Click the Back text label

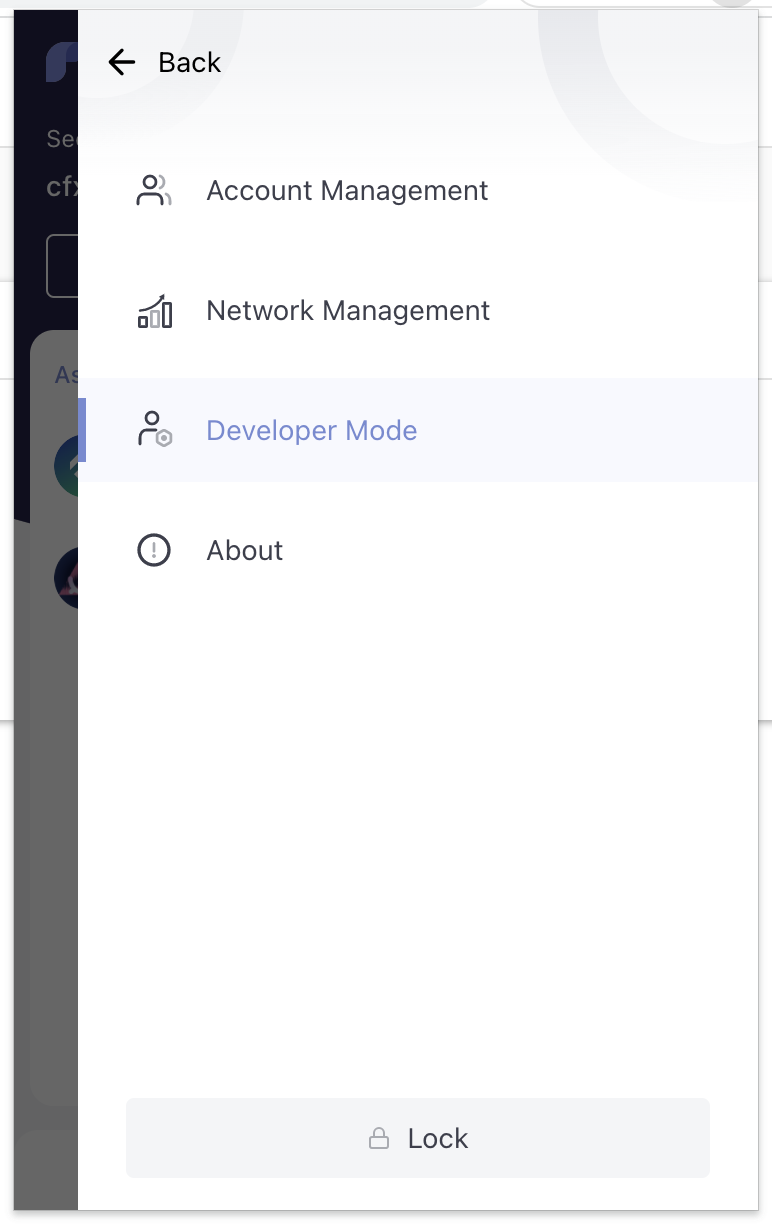[x=189, y=63]
